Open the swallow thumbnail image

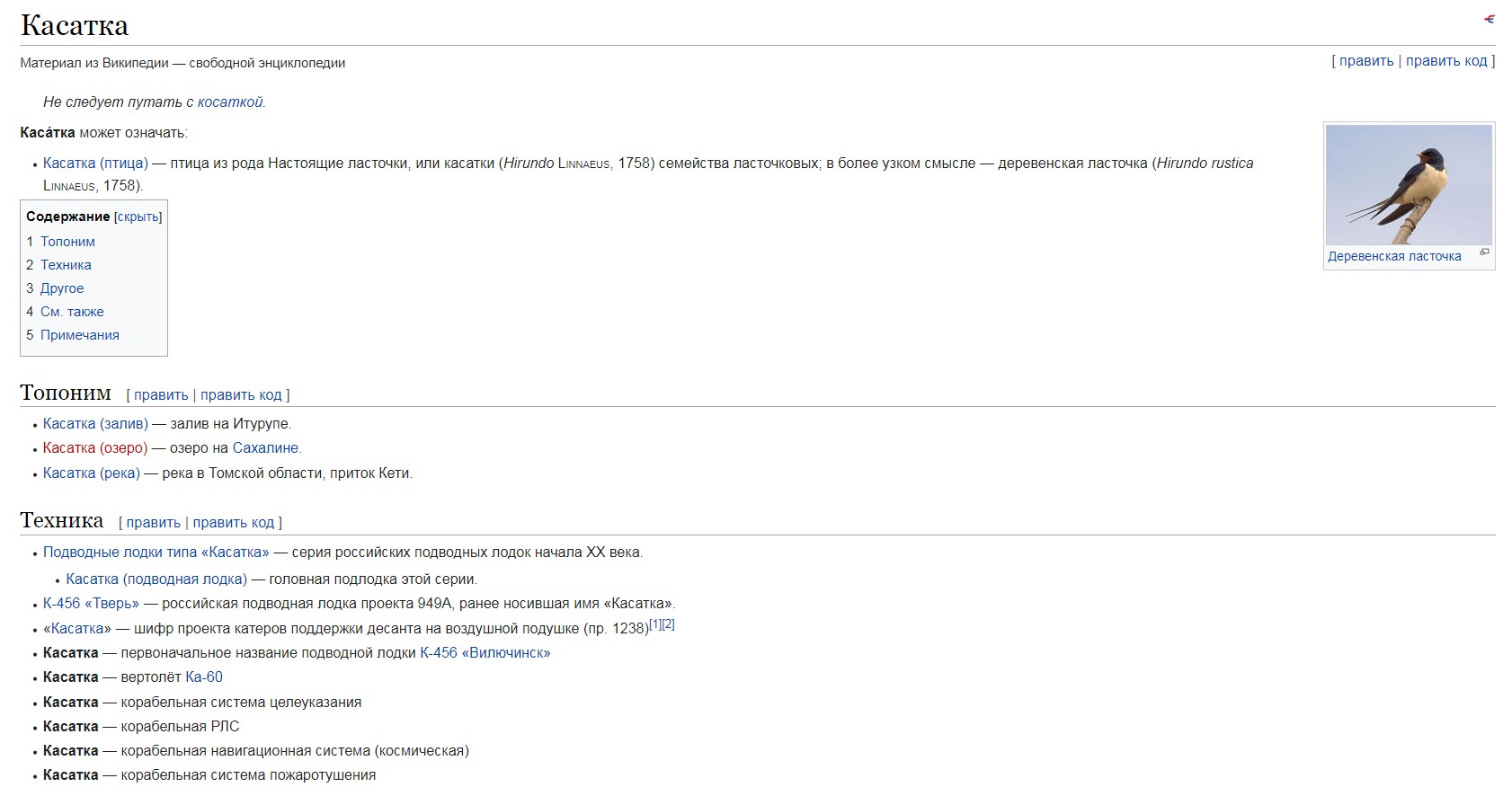click(1409, 185)
